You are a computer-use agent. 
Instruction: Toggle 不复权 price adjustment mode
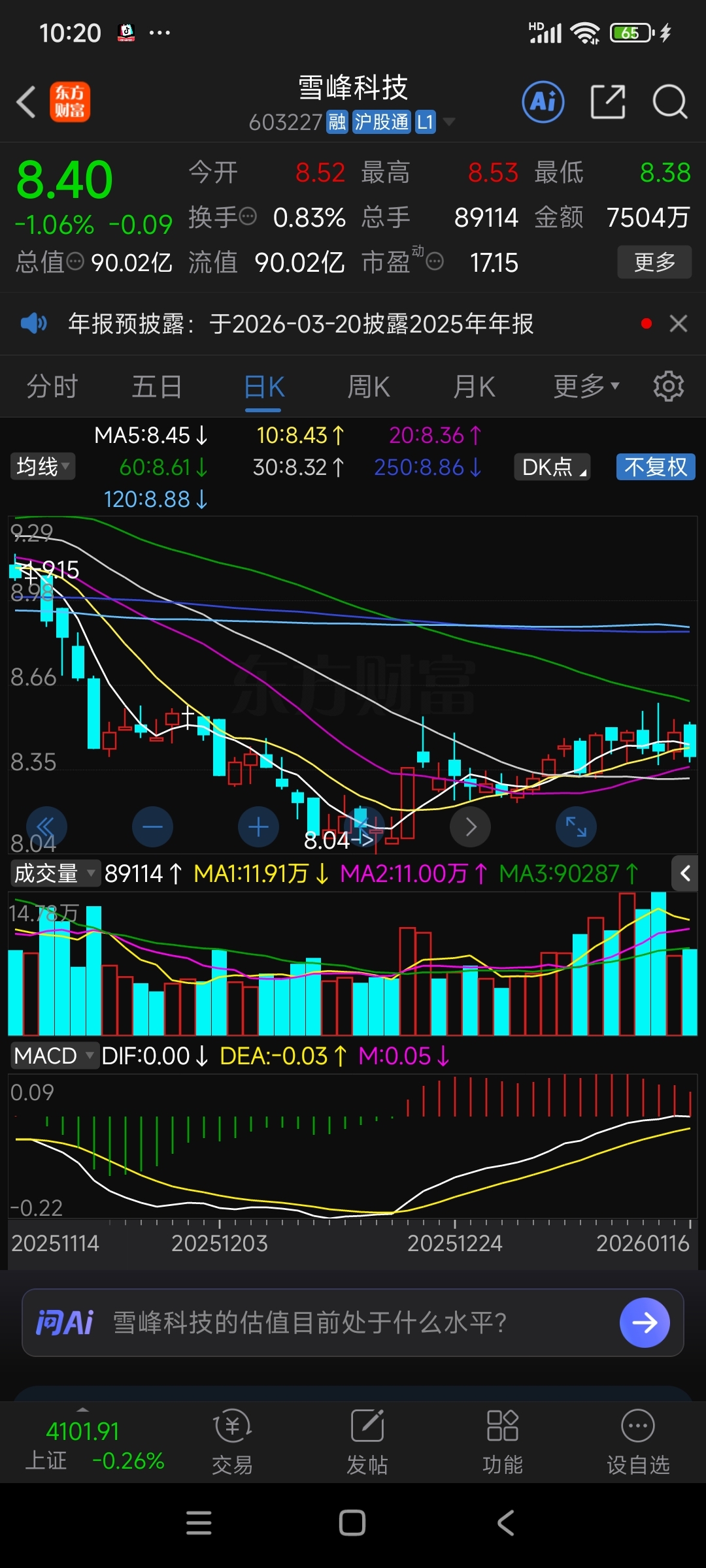click(x=656, y=466)
